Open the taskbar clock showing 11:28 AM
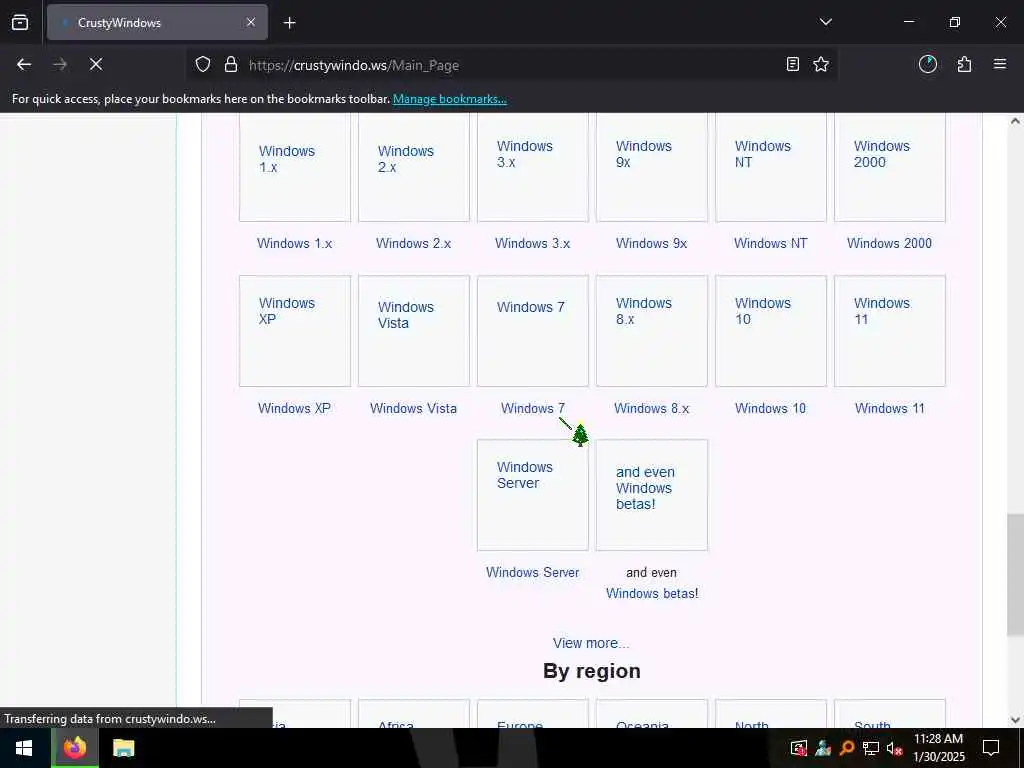This screenshot has width=1024, height=768. click(x=938, y=748)
